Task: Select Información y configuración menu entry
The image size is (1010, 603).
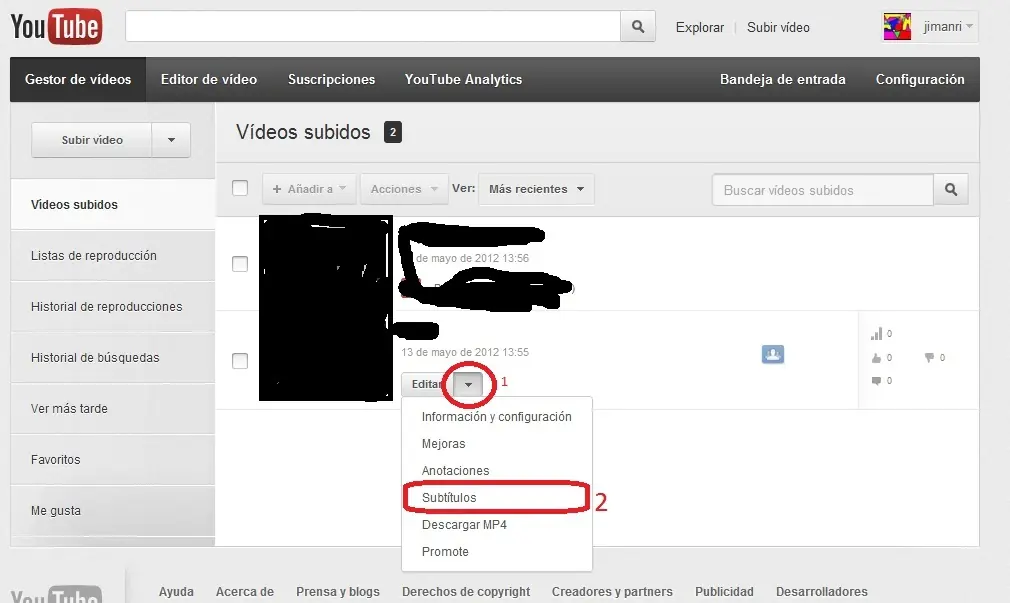Action: click(497, 417)
